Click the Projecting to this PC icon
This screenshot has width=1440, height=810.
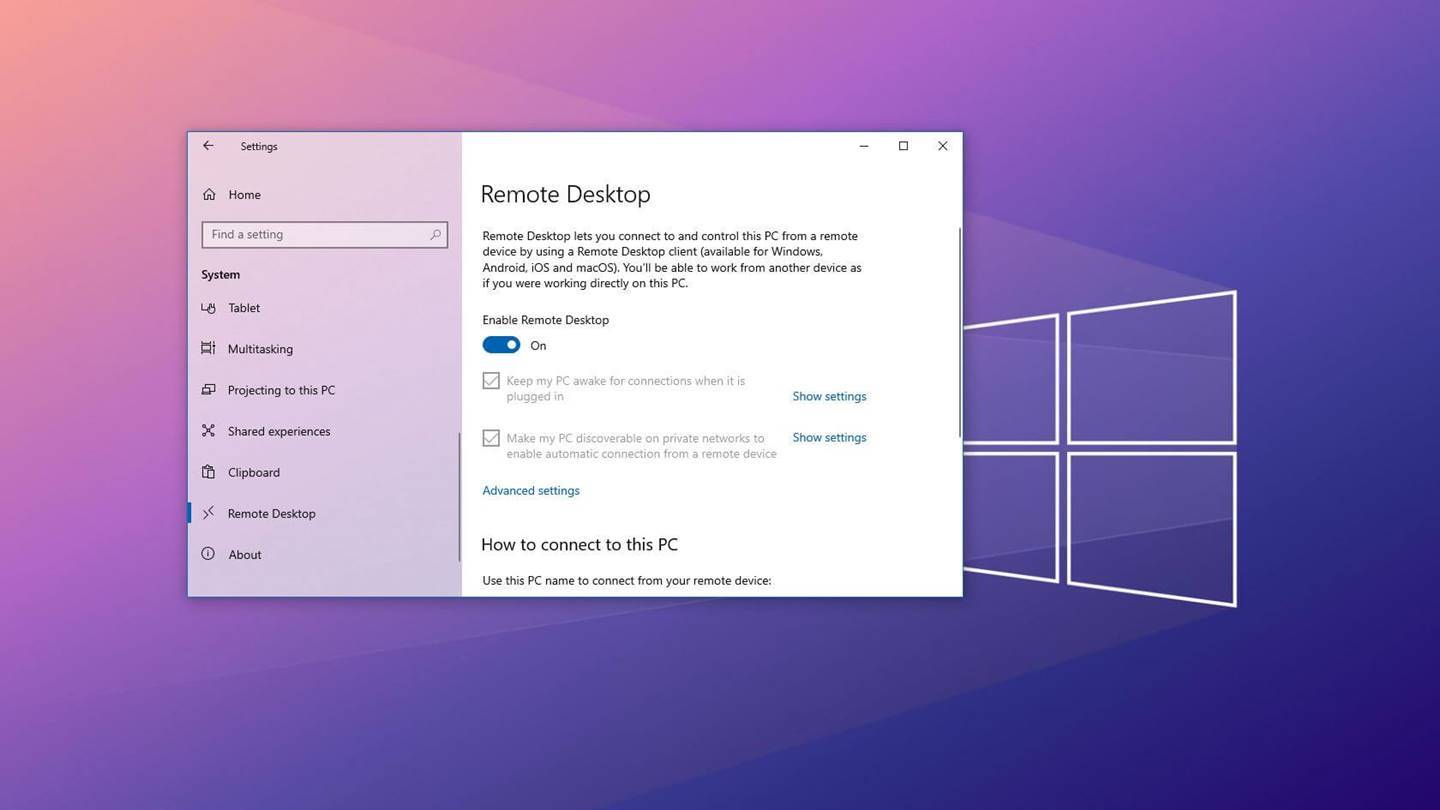[x=208, y=390]
